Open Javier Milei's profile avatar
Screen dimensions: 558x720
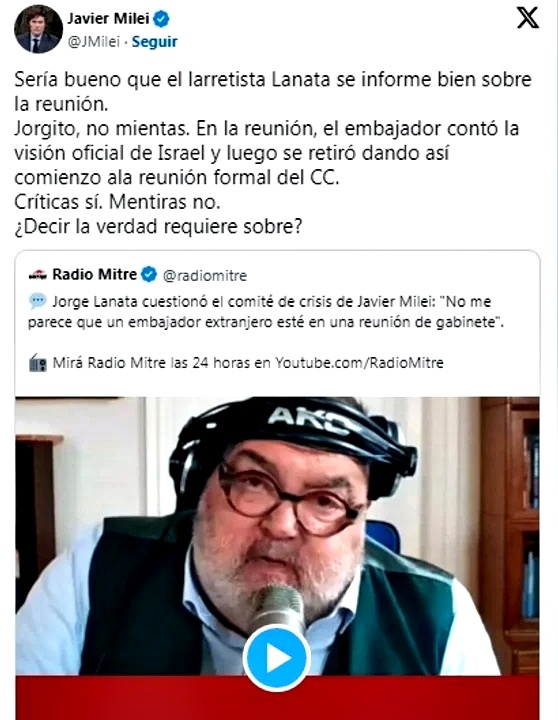[39, 29]
